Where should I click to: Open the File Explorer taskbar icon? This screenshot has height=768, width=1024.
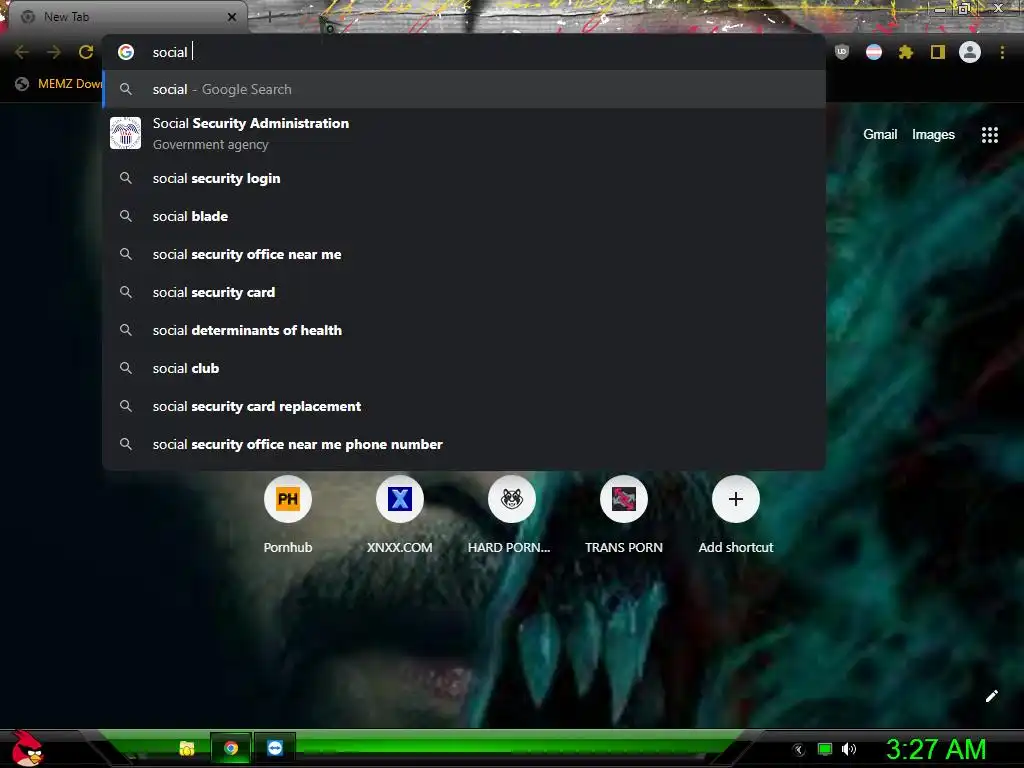[x=187, y=748]
